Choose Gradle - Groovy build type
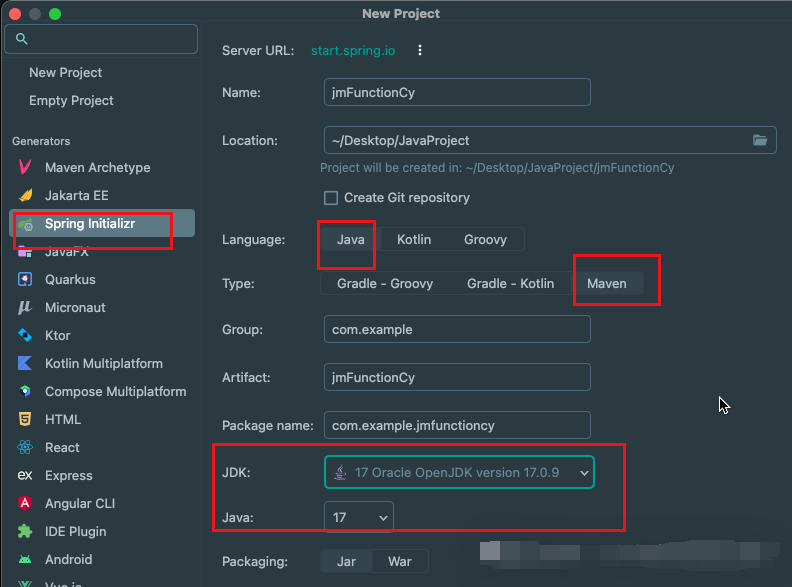The height and width of the screenshot is (587, 792). pyautogui.click(x=385, y=283)
